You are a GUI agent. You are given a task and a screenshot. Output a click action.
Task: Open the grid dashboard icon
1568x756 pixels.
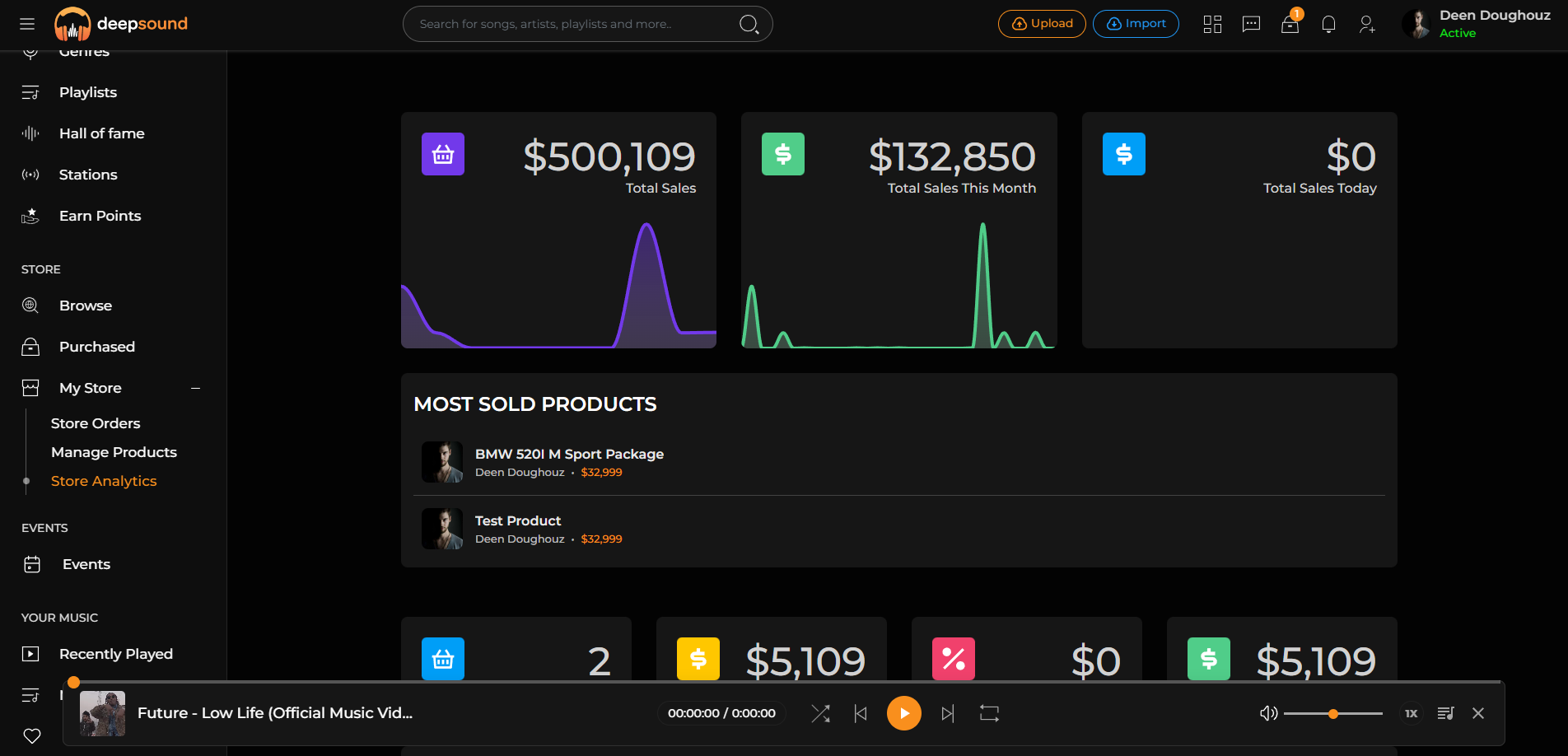[x=1212, y=24]
